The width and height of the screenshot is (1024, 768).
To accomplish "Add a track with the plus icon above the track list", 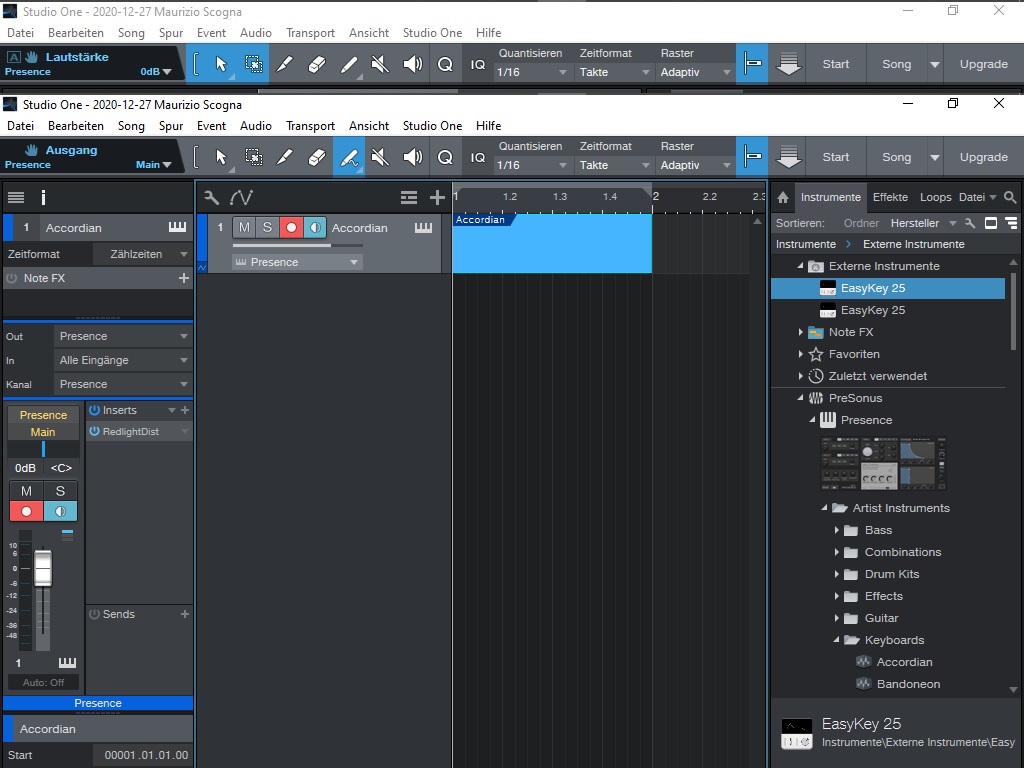I will pos(437,197).
